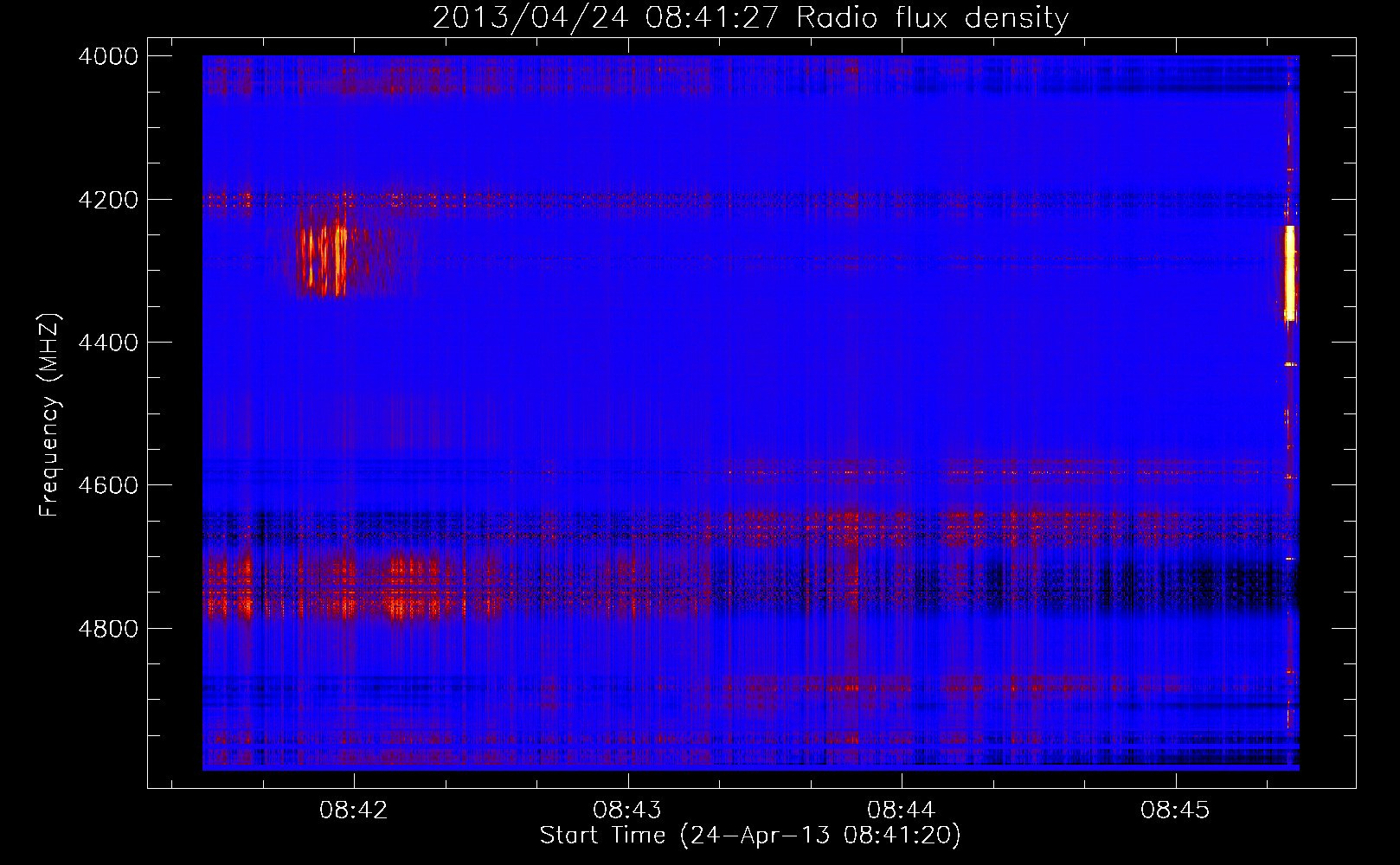Click the plot title '2013/04/24 08:41:27 Radio flux density'
The height and width of the screenshot is (865, 1400).
pyautogui.click(x=750, y=17)
